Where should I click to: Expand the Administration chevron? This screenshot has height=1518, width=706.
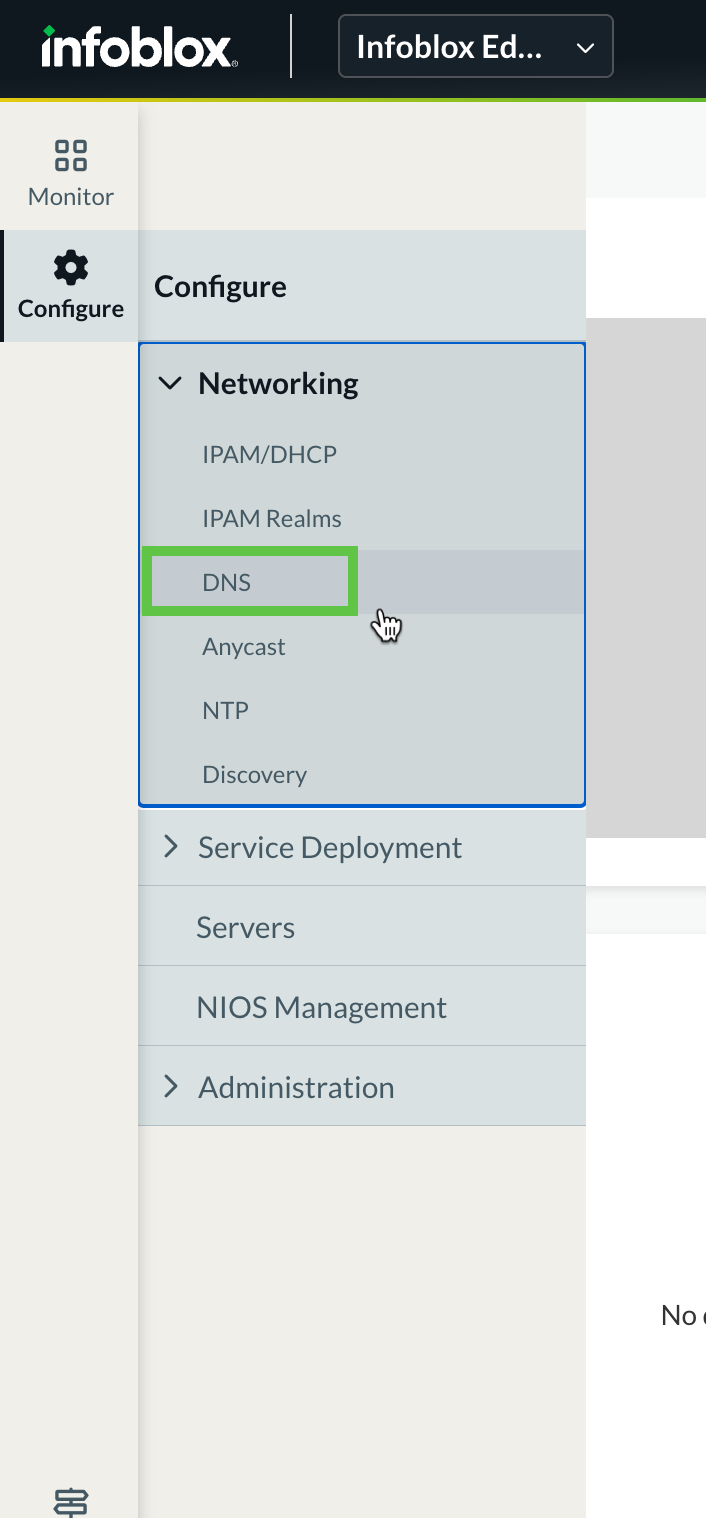171,1087
